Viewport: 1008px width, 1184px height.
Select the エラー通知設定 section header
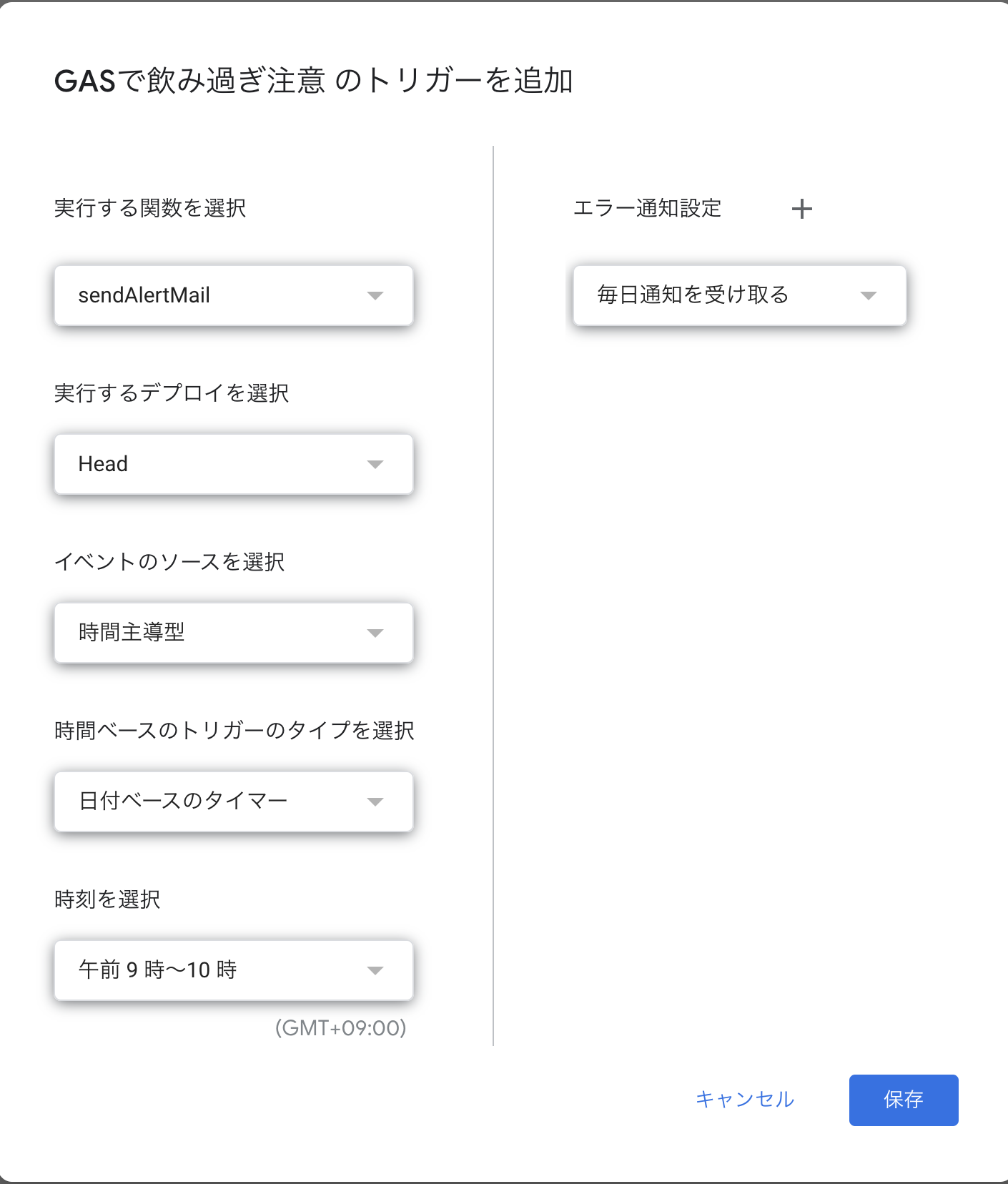point(648,208)
